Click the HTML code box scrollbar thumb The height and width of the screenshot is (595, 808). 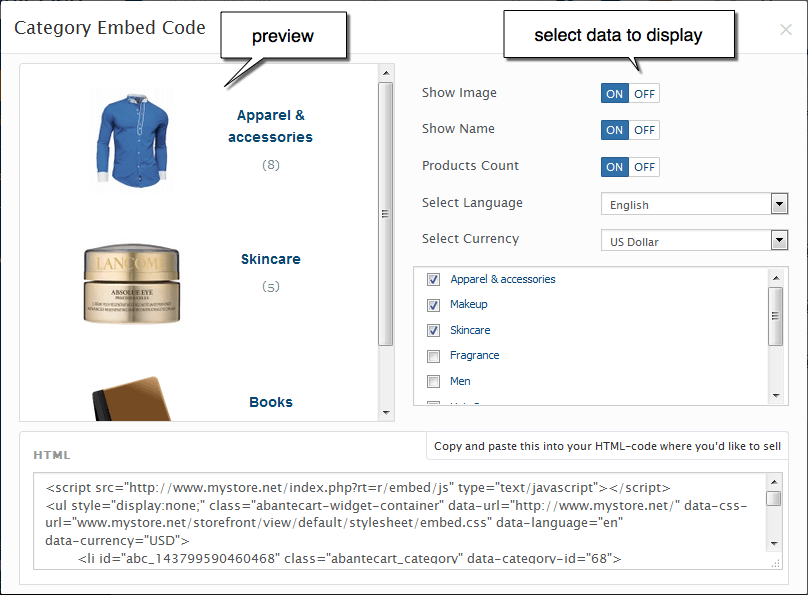(773, 499)
